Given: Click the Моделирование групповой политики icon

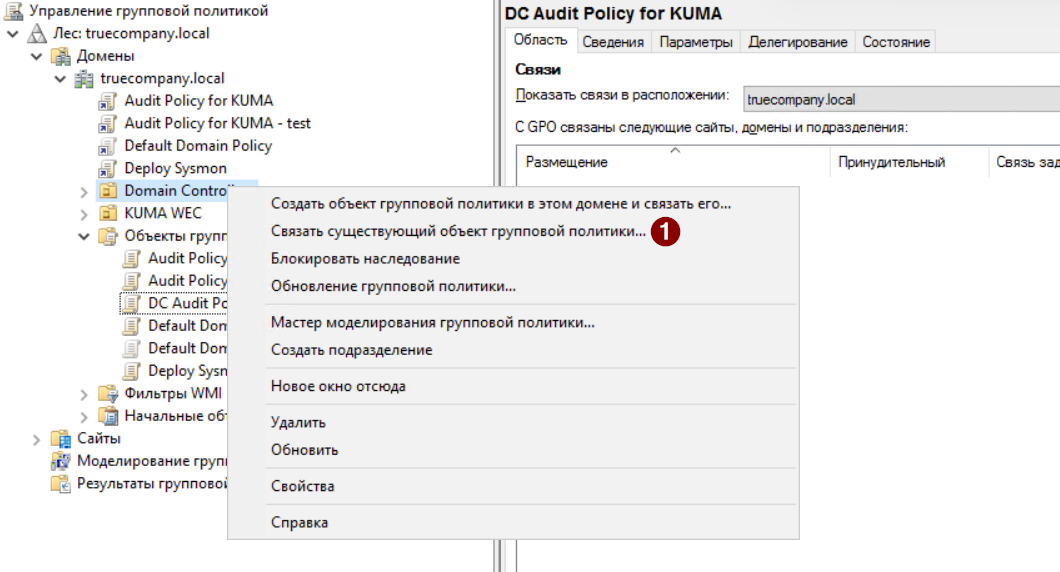Looking at the screenshot, I should (x=61, y=461).
